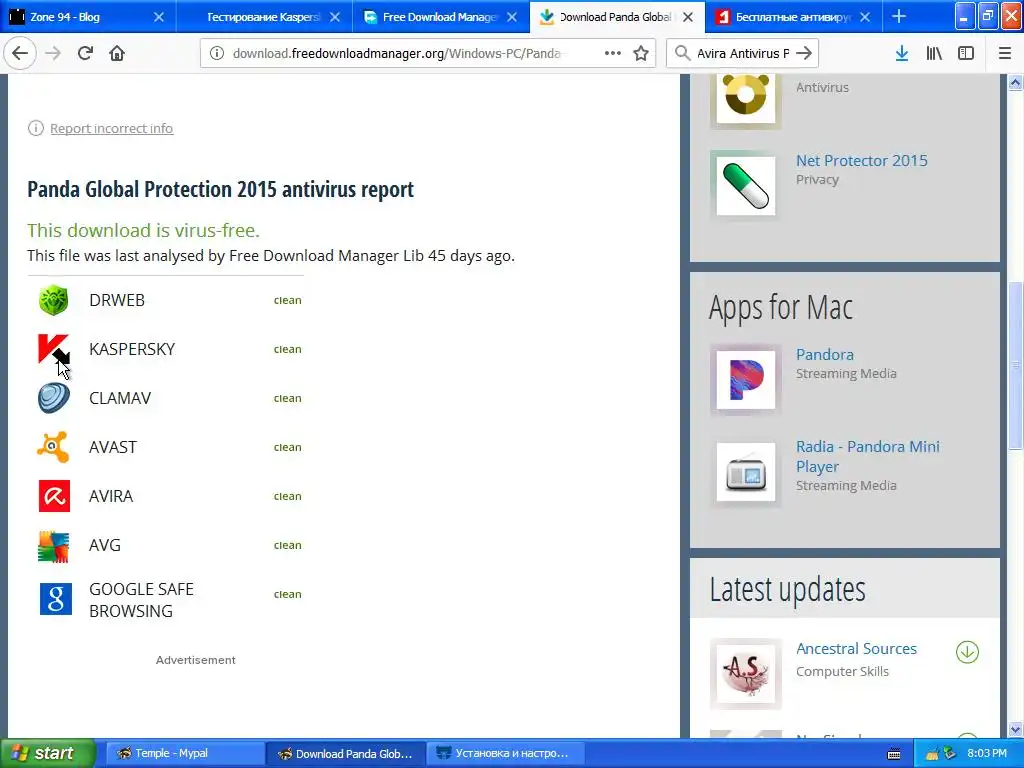
Task: Show site information icon in address bar
Action: coord(217,53)
